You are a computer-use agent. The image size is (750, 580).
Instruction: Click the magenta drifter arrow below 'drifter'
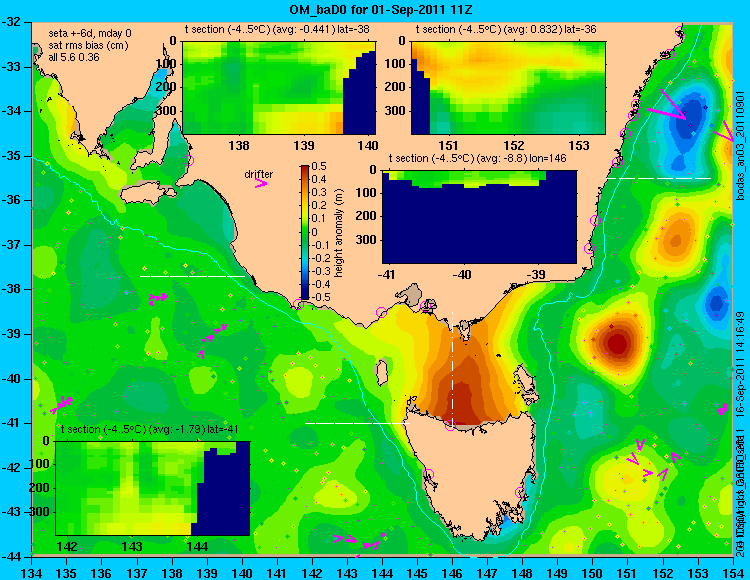(261, 183)
